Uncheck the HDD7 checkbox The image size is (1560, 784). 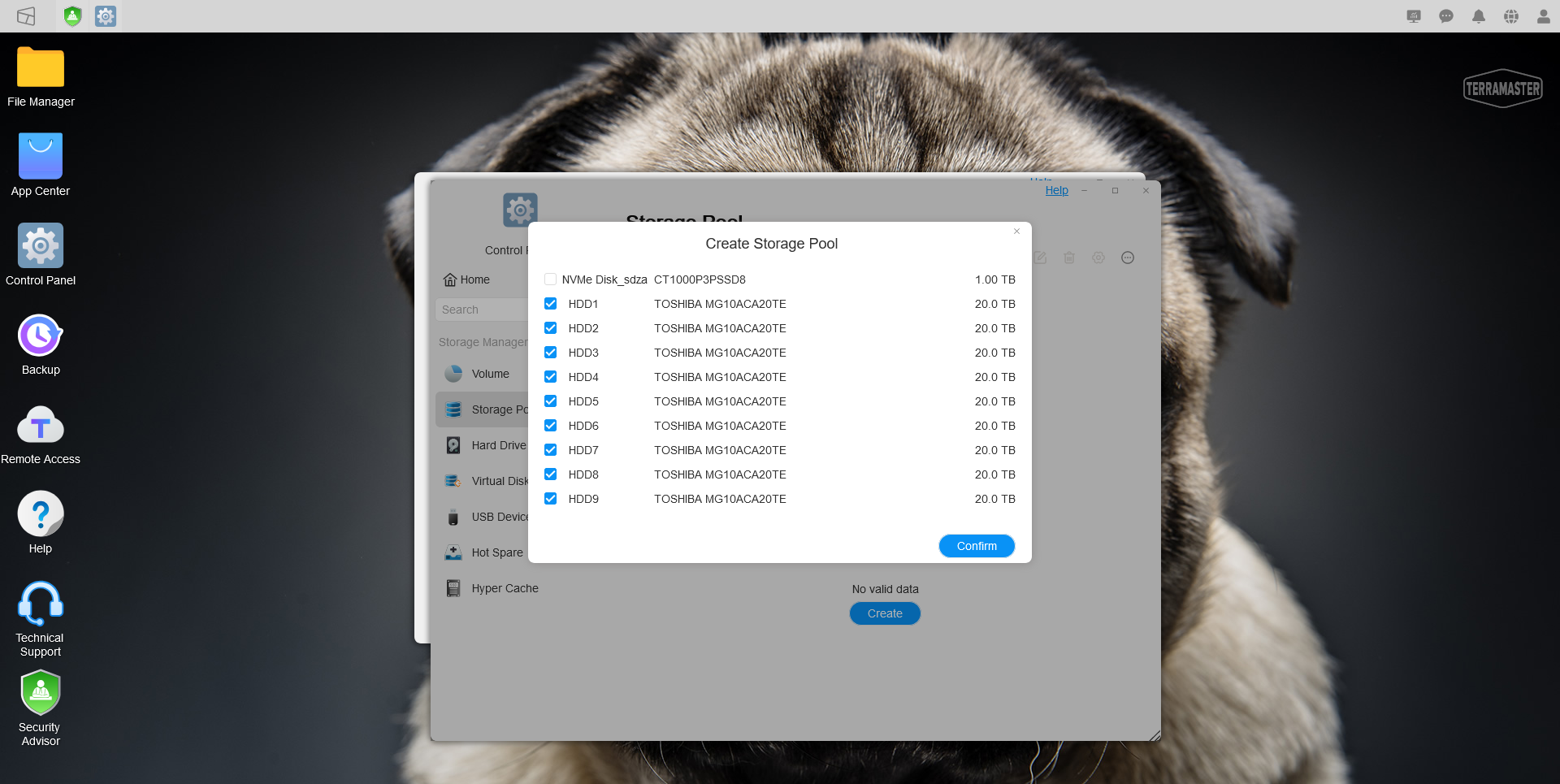click(x=550, y=450)
